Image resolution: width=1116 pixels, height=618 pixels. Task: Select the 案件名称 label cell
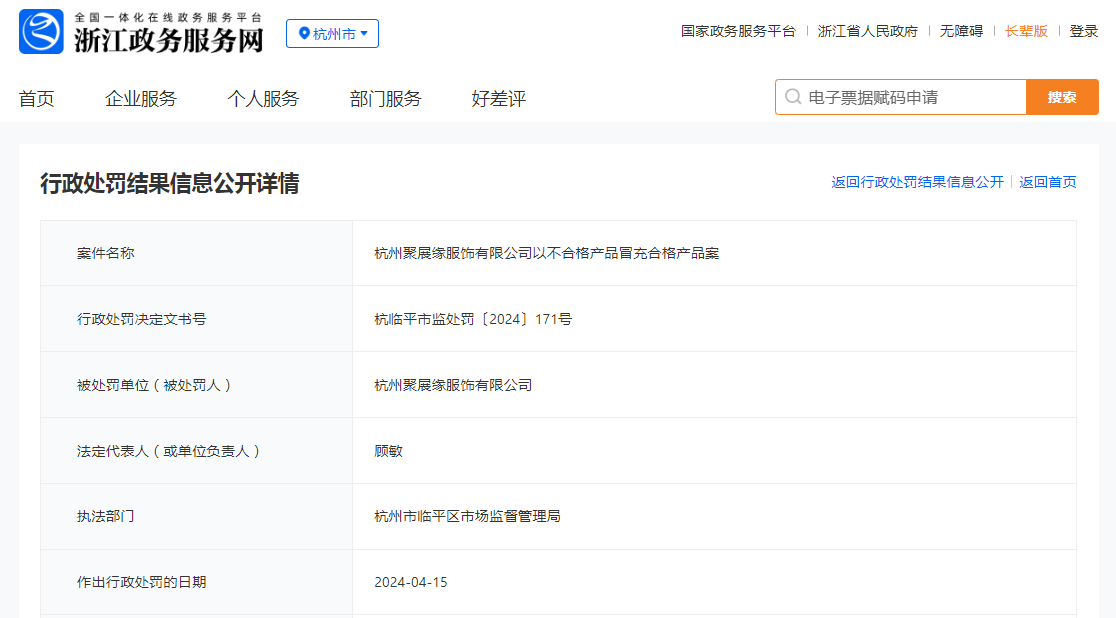(196, 253)
